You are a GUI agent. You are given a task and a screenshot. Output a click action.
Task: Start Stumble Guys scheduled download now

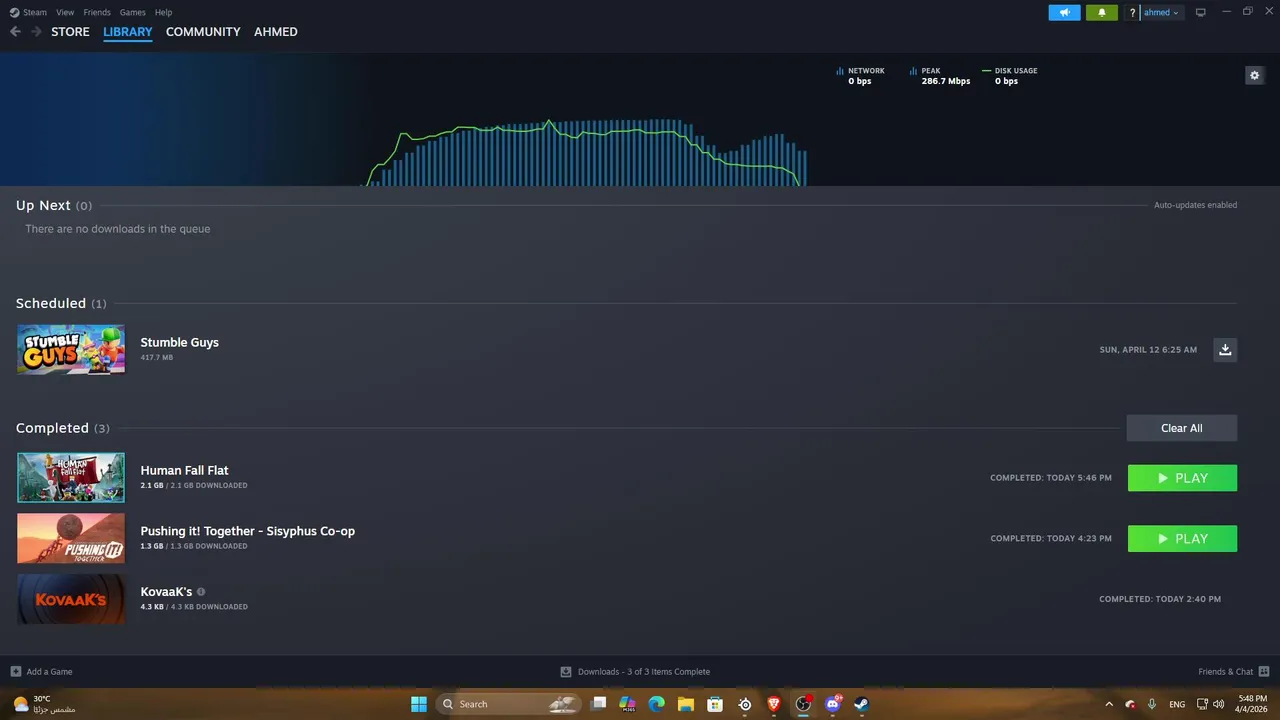1225,349
